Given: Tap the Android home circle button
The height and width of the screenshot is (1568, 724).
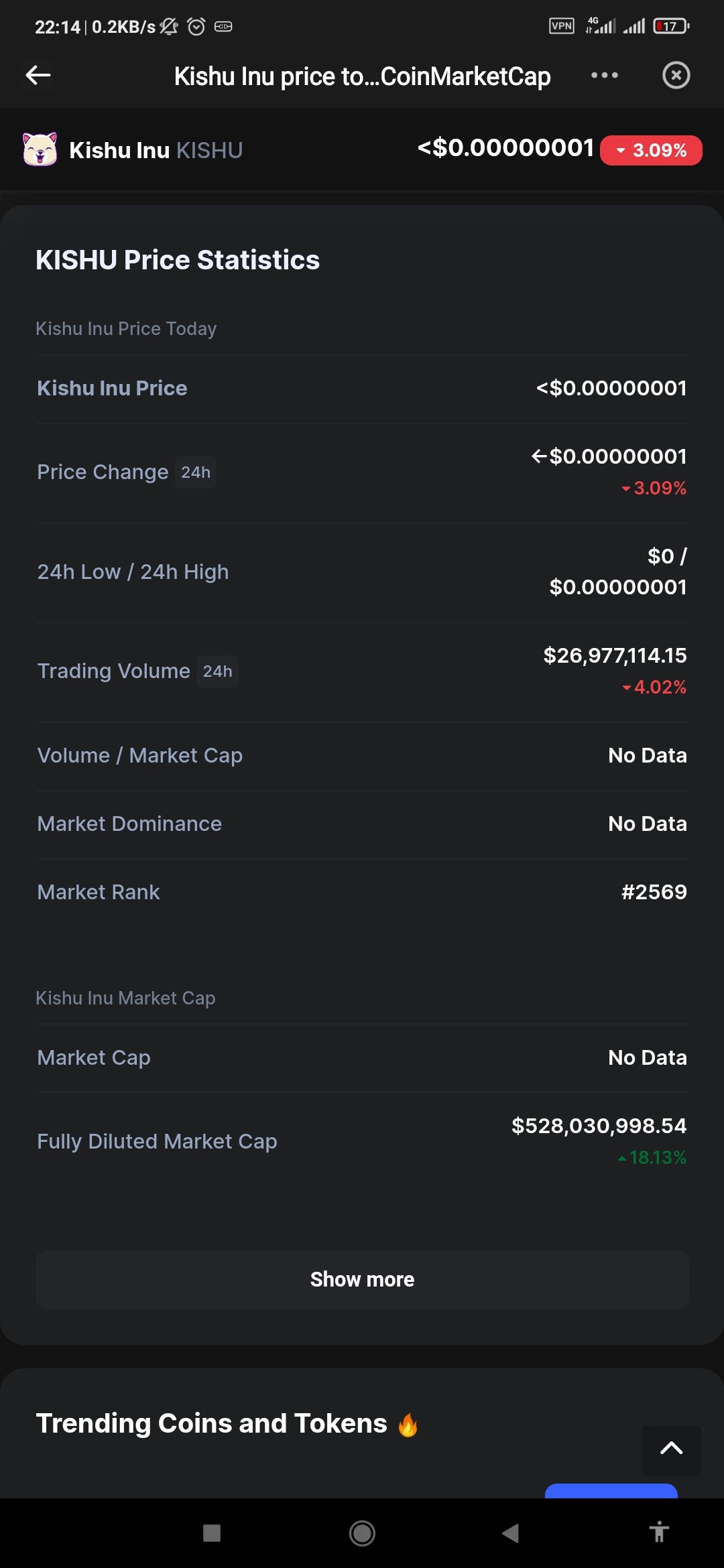Looking at the screenshot, I should click(362, 1533).
